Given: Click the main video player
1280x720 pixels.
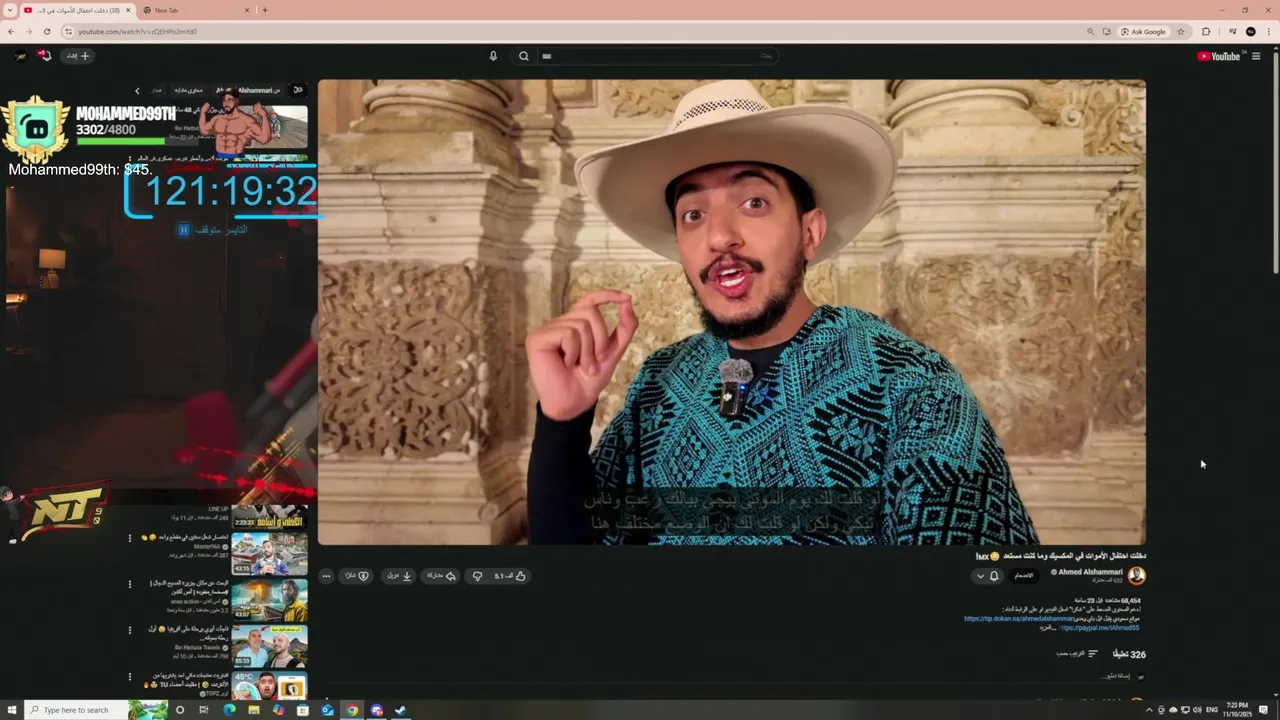Looking at the screenshot, I should 732,312.
